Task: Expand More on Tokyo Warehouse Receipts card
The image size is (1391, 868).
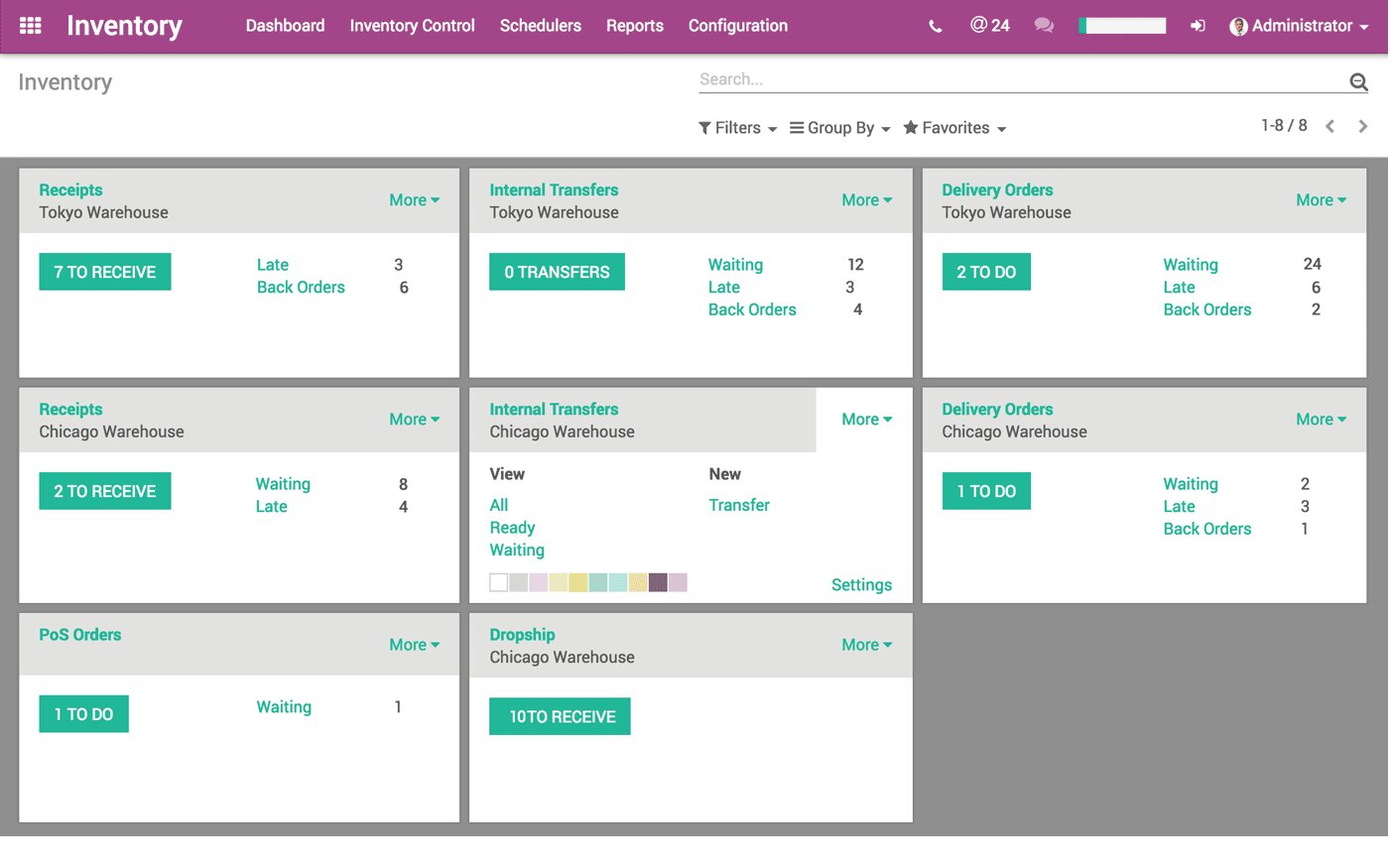Action: [x=414, y=200]
